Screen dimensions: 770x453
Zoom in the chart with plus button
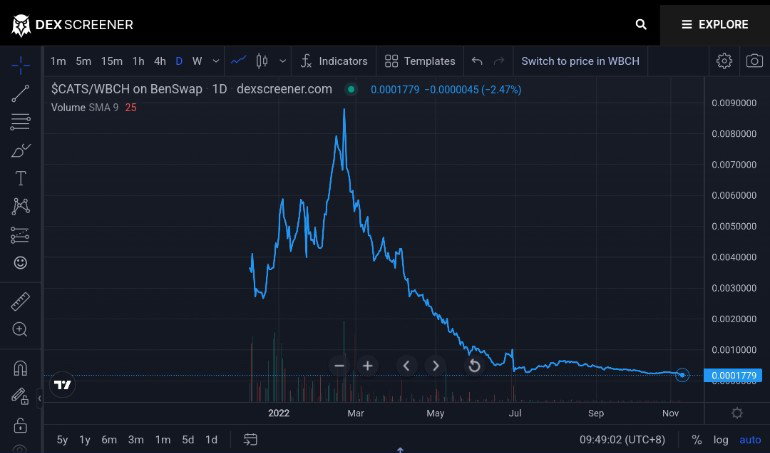pyautogui.click(x=367, y=366)
